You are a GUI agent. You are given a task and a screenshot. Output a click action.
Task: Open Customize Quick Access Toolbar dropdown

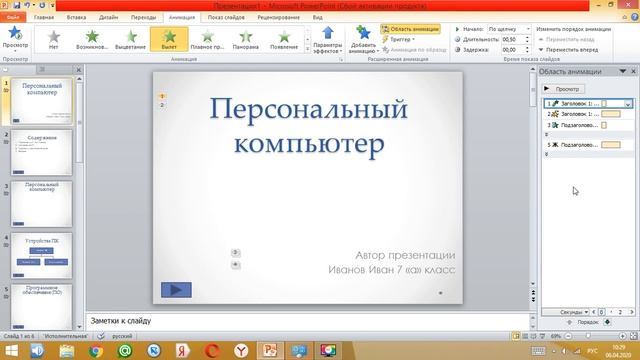pyautogui.click(x=53, y=5)
